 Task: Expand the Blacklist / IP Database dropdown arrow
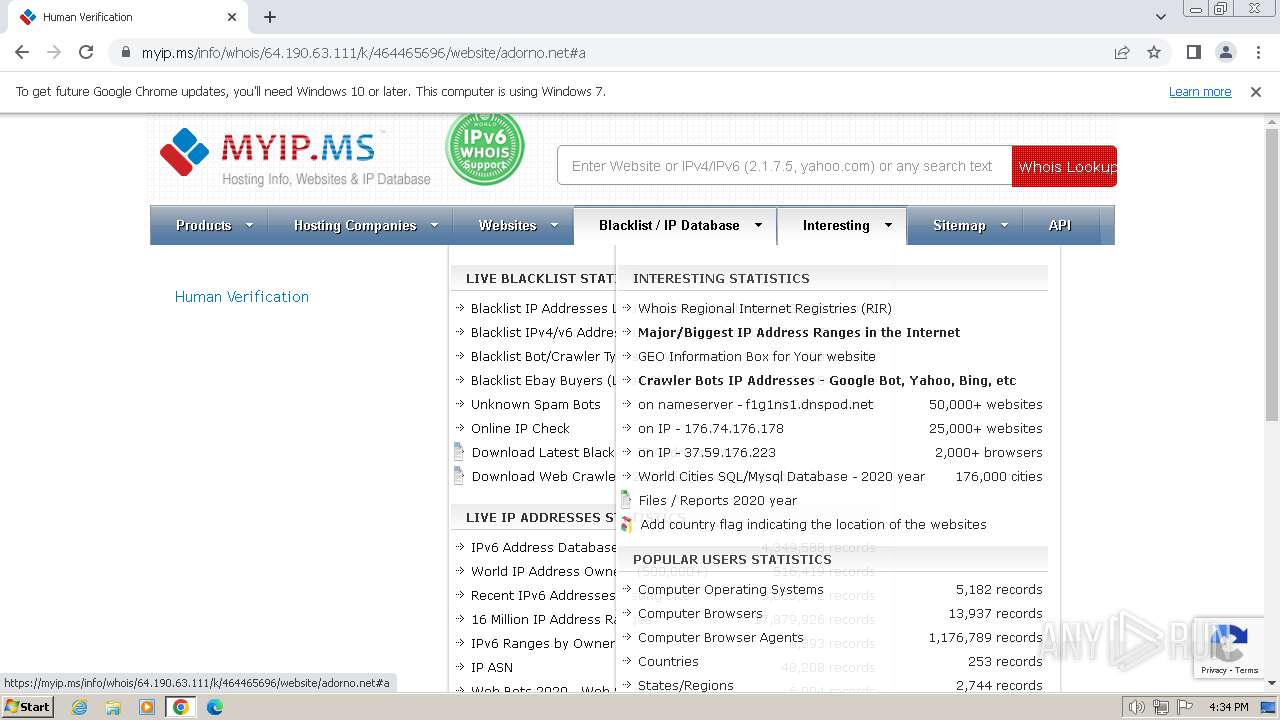tap(758, 225)
